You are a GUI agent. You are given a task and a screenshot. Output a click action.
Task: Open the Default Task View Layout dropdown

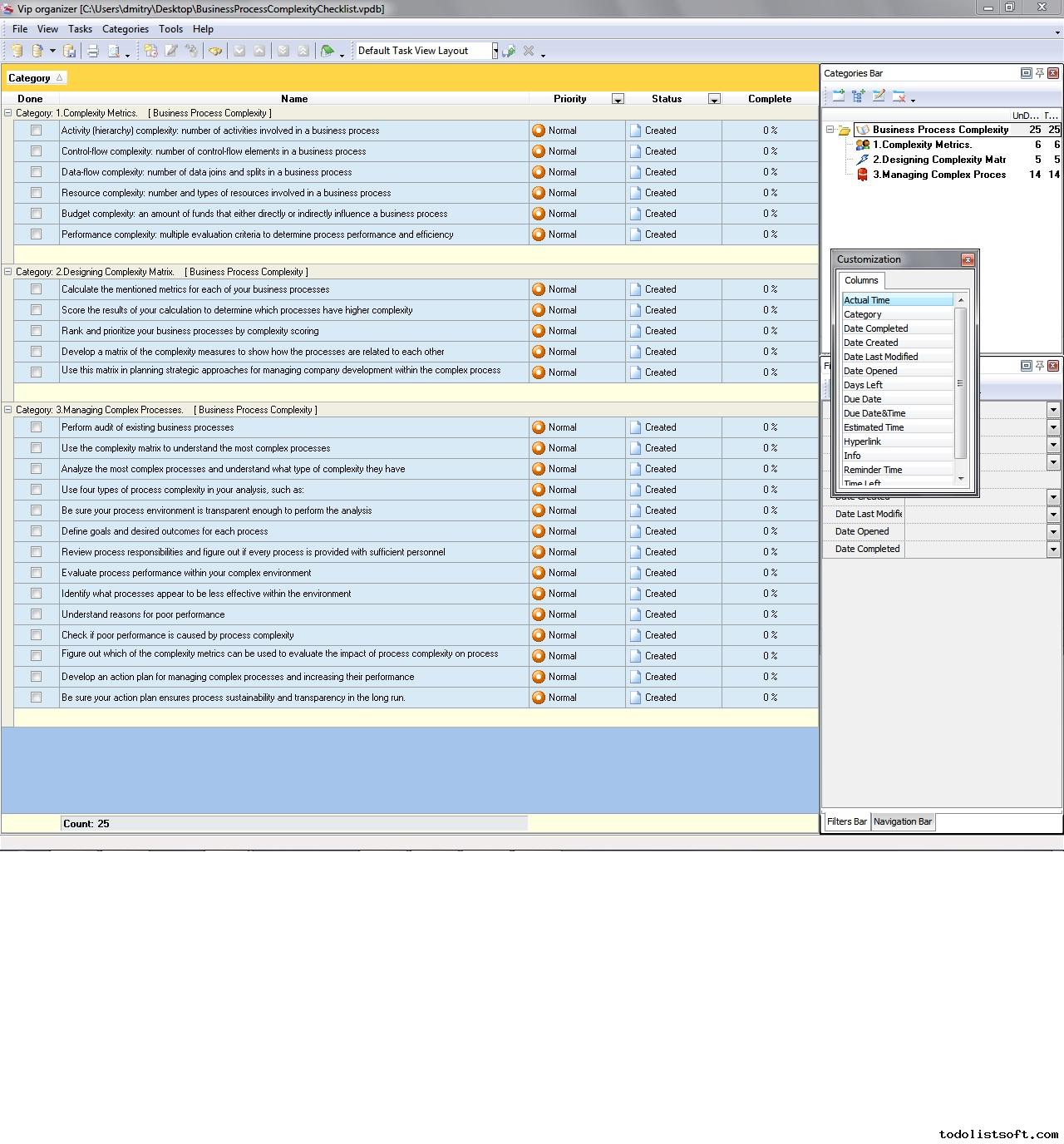(495, 51)
